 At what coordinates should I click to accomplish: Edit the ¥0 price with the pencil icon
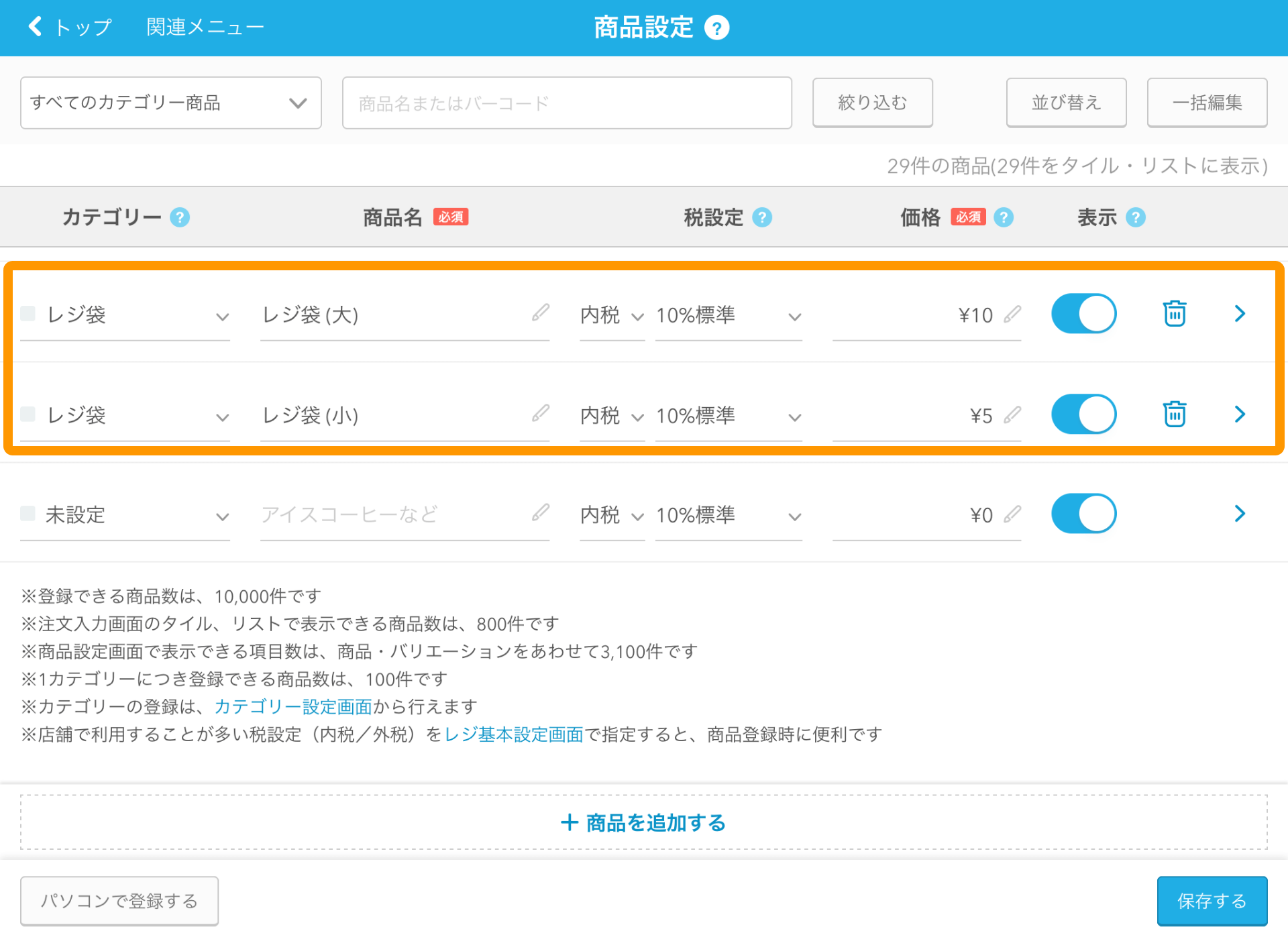[1012, 514]
